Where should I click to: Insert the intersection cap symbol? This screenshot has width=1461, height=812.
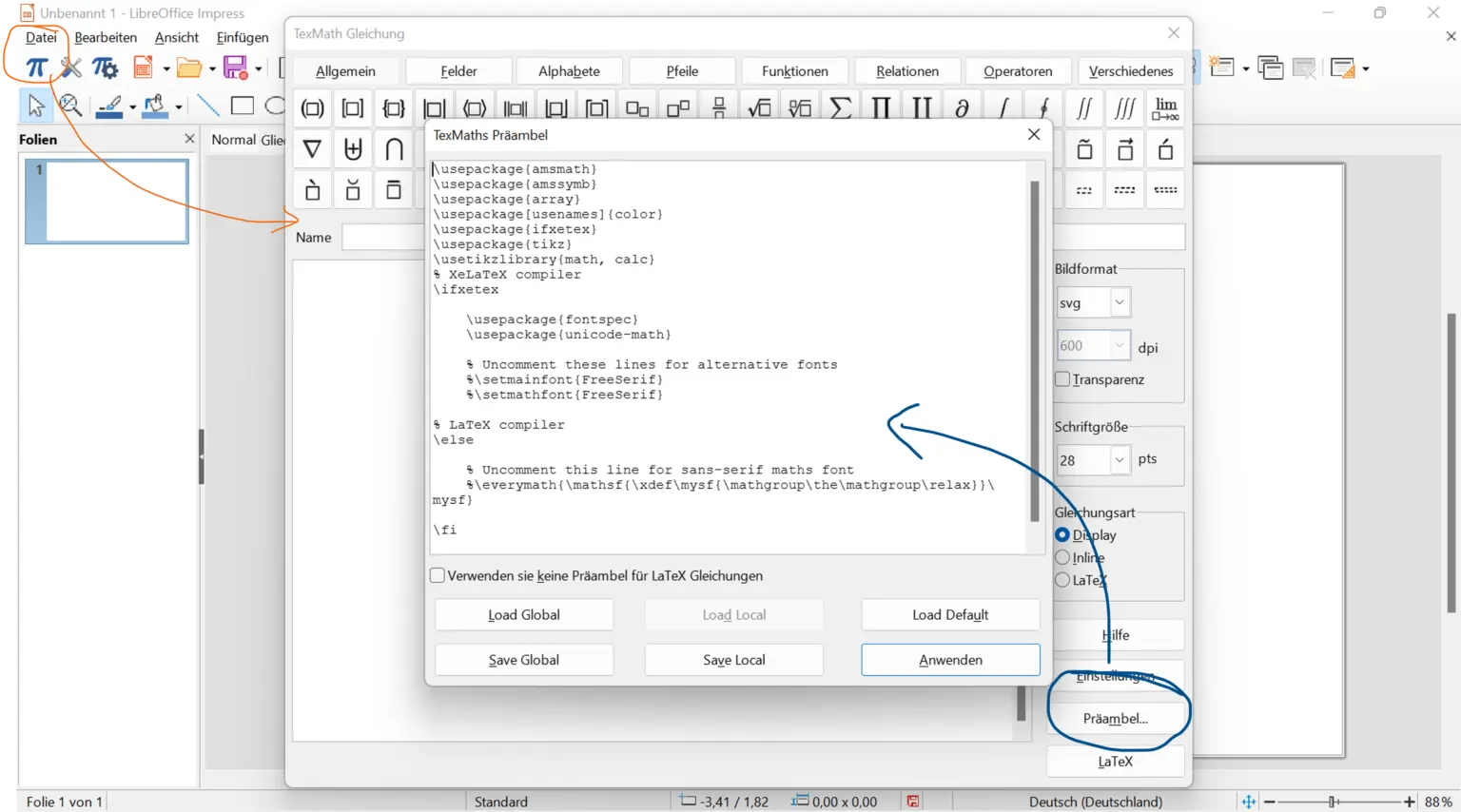394,148
